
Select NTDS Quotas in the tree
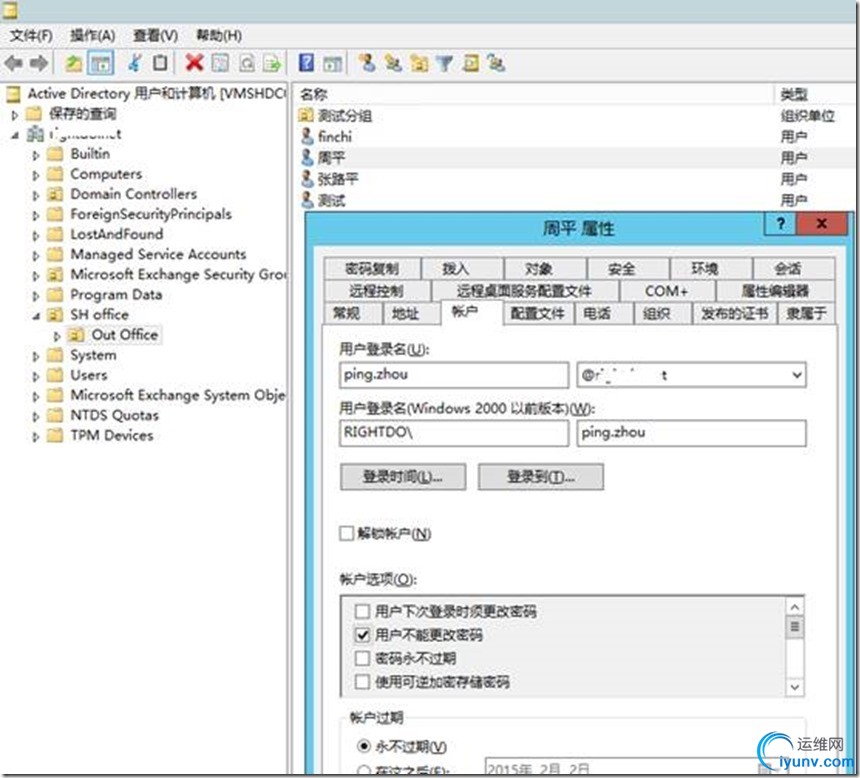(x=115, y=415)
